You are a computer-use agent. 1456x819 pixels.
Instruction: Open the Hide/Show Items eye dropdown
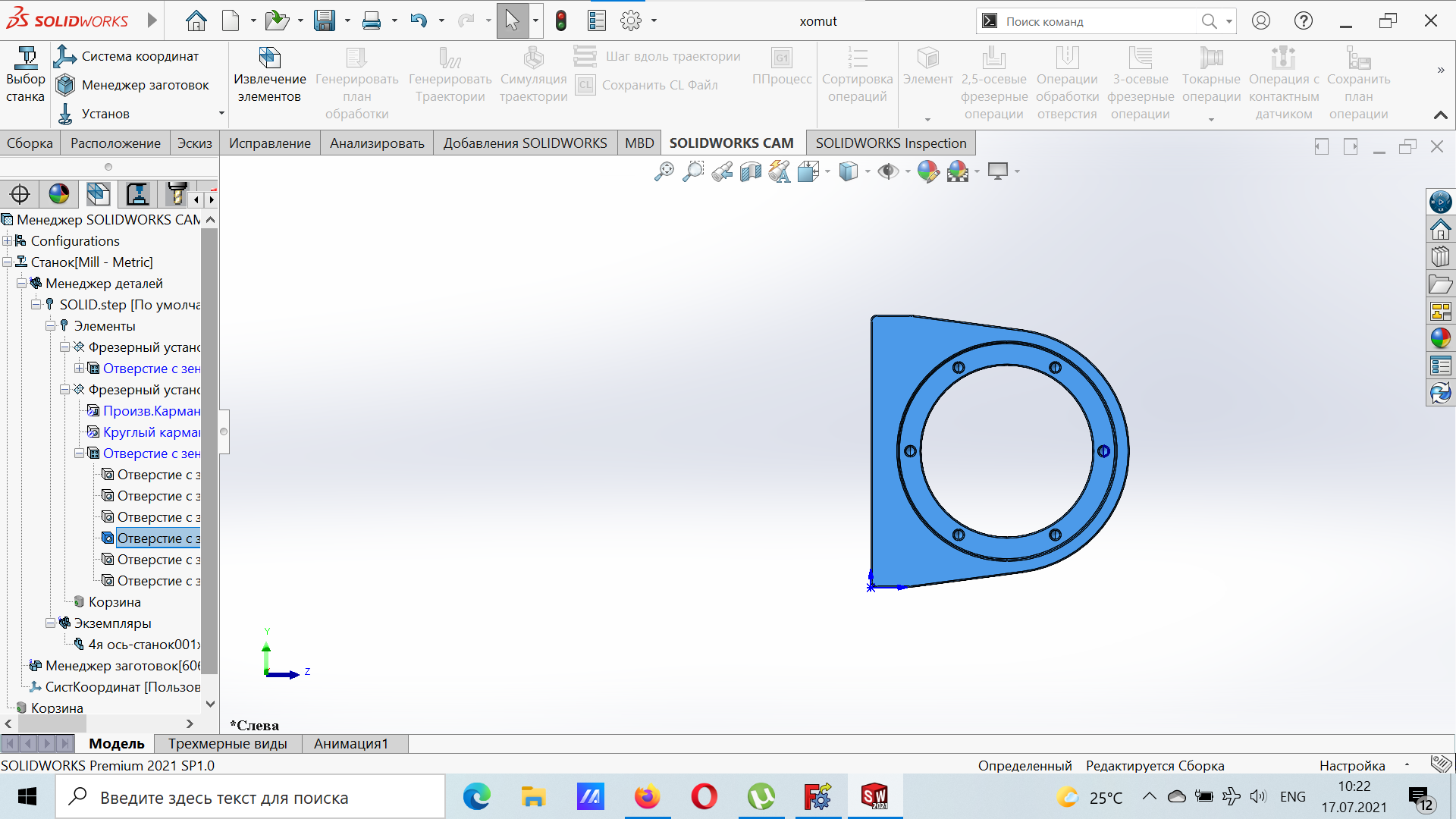pyautogui.click(x=908, y=171)
